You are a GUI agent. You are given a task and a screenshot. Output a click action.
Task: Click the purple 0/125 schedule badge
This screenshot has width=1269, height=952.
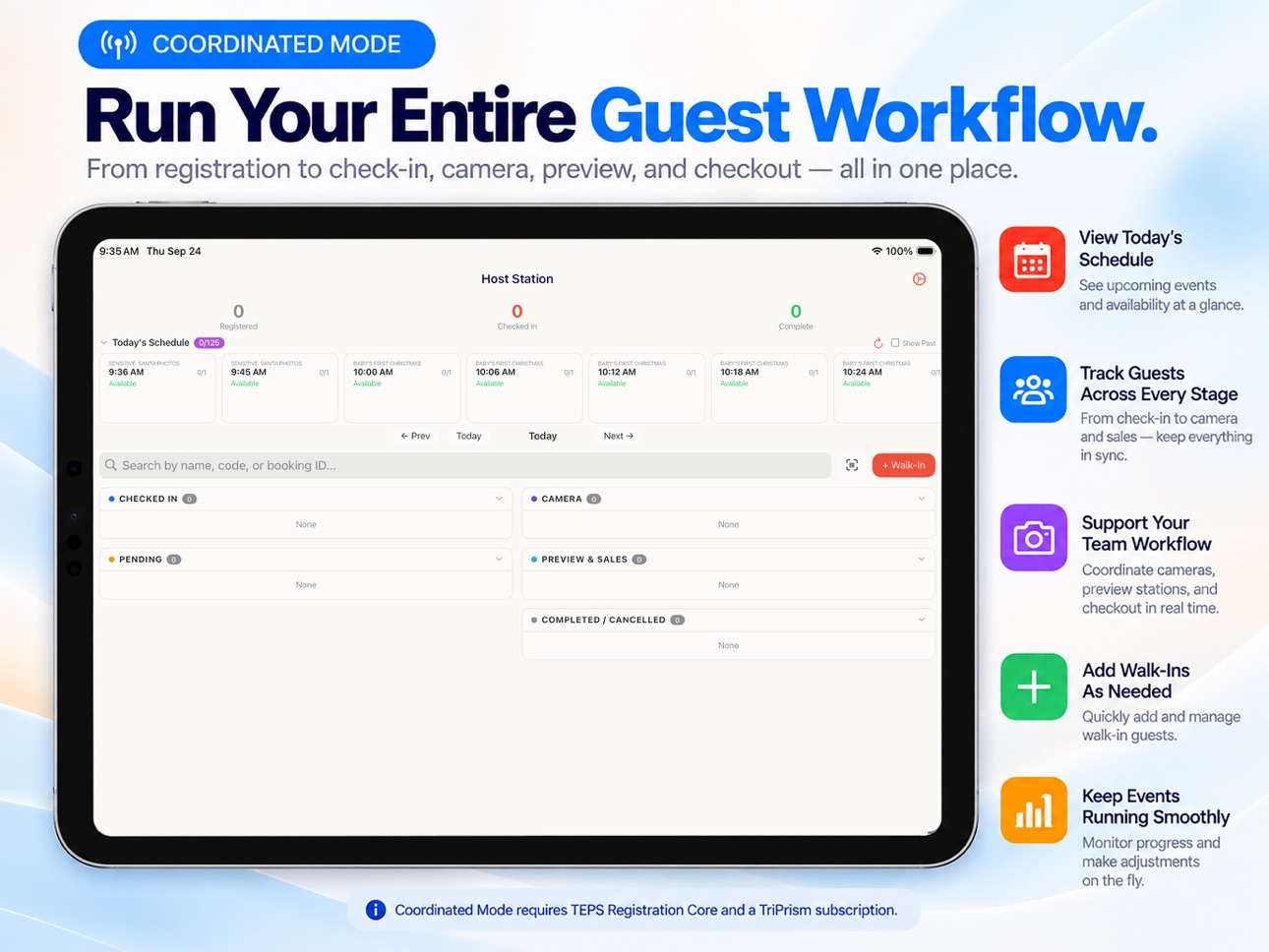tap(210, 343)
